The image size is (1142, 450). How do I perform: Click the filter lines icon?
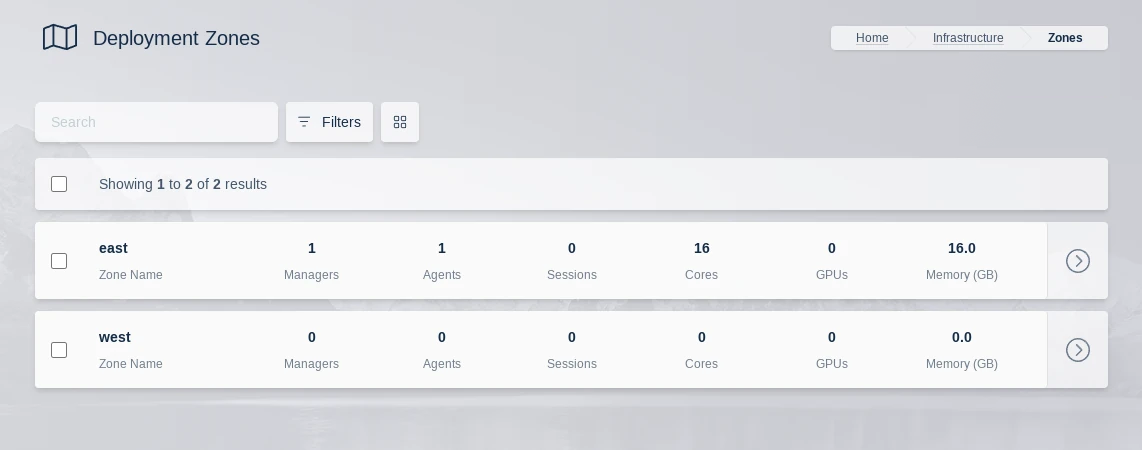[304, 122]
